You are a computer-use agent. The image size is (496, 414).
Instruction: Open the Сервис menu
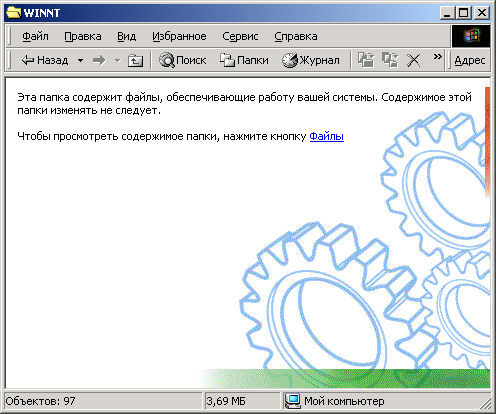pos(240,36)
